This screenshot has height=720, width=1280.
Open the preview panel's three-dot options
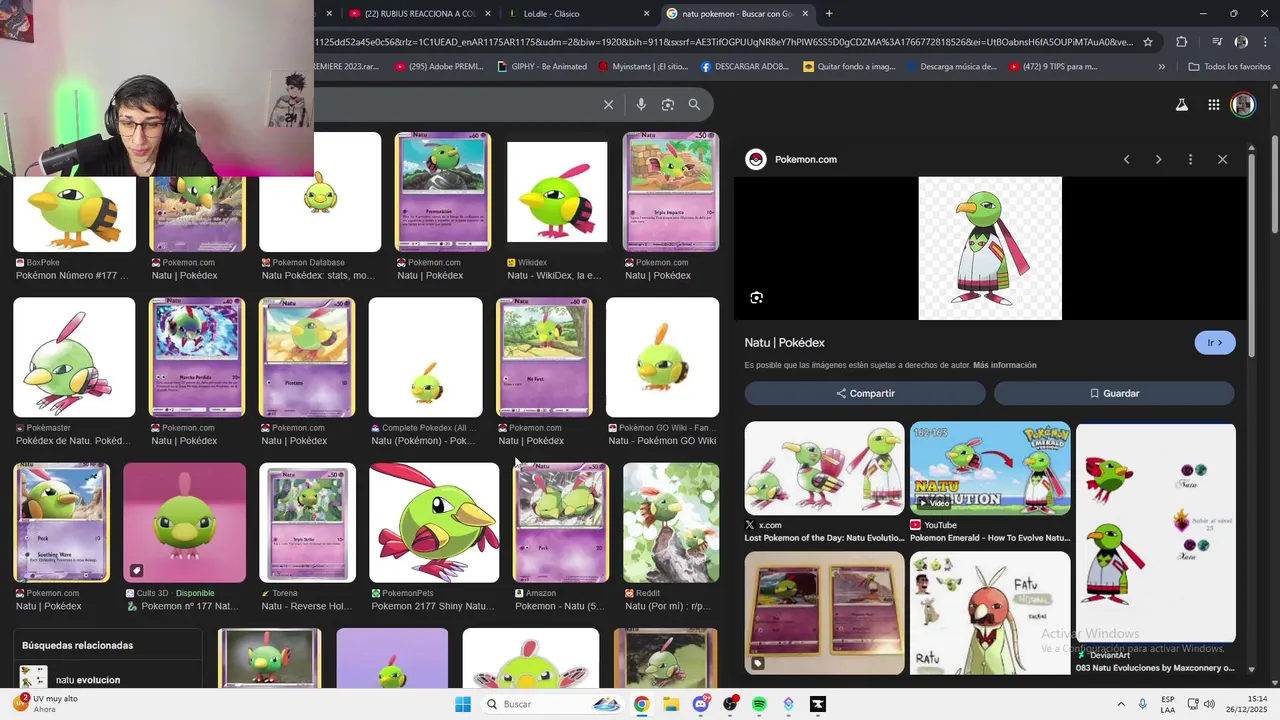point(1190,160)
